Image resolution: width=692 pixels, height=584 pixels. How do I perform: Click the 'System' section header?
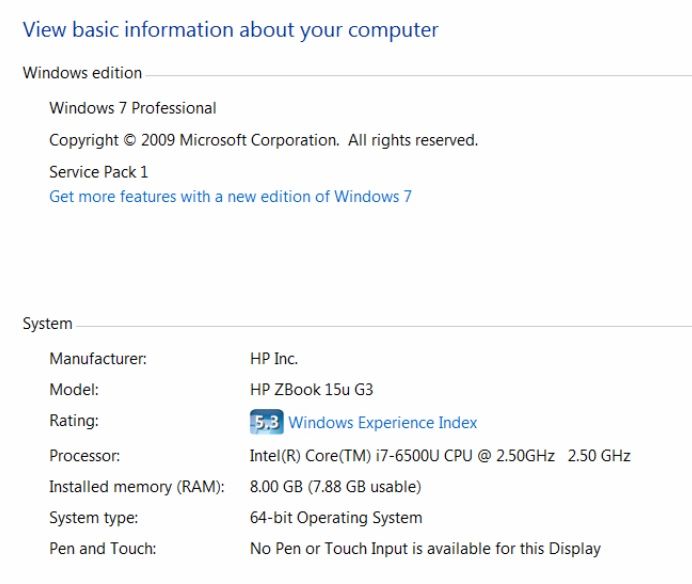(x=47, y=324)
